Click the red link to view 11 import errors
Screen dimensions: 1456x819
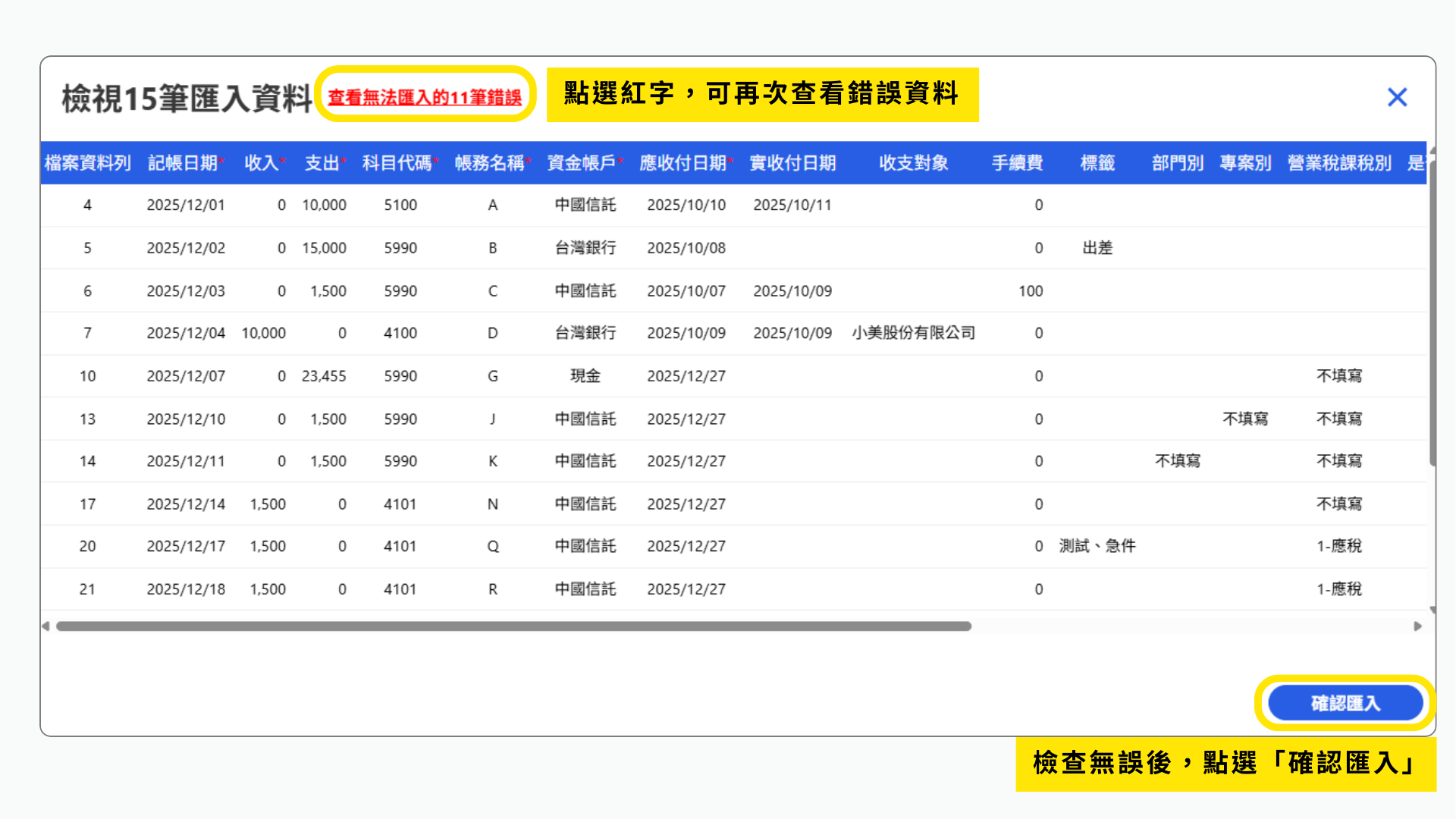tap(425, 97)
